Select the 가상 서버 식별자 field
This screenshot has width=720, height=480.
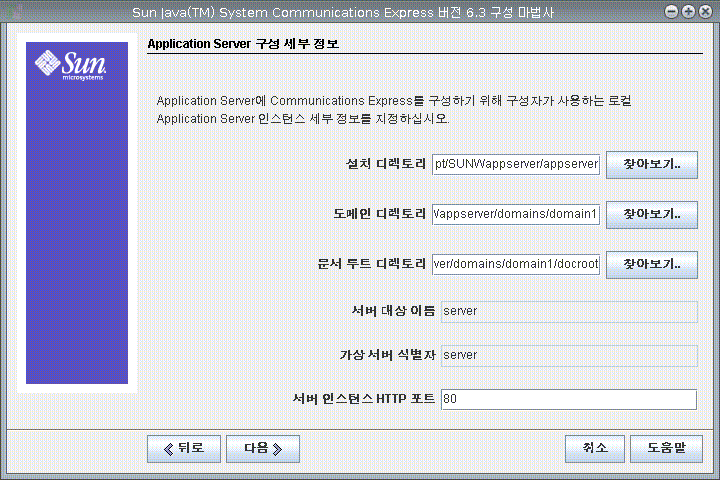569,356
